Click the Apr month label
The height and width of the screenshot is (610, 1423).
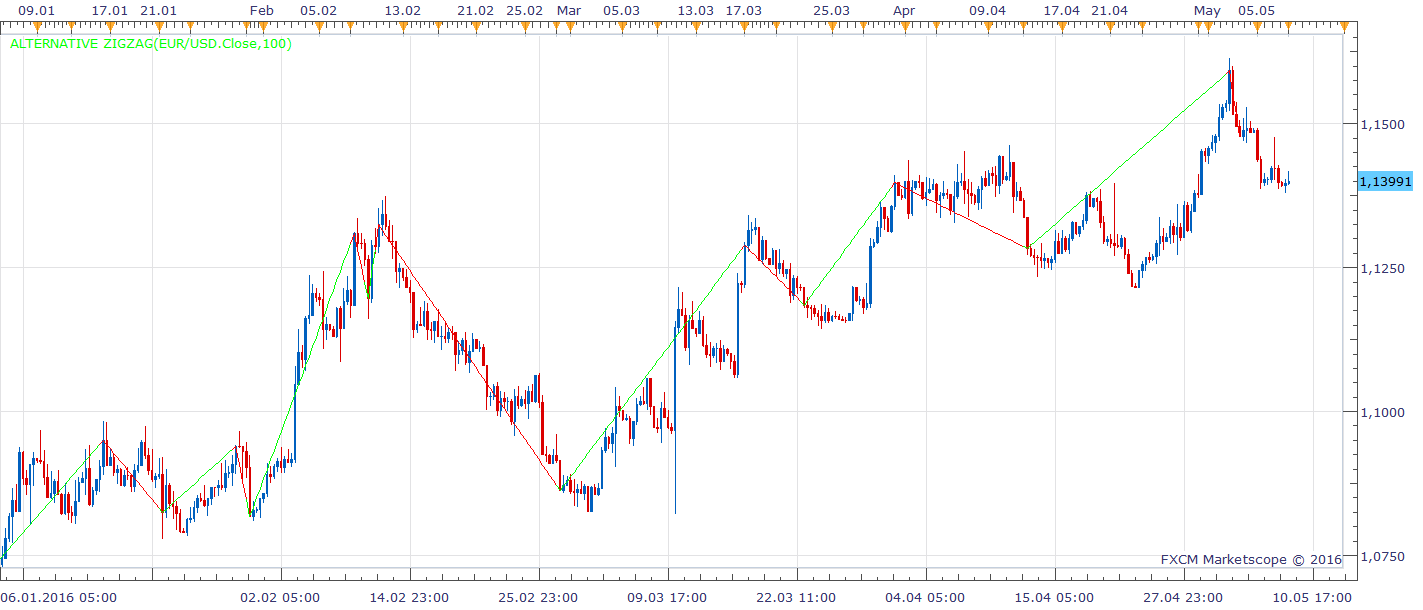pyautogui.click(x=904, y=9)
